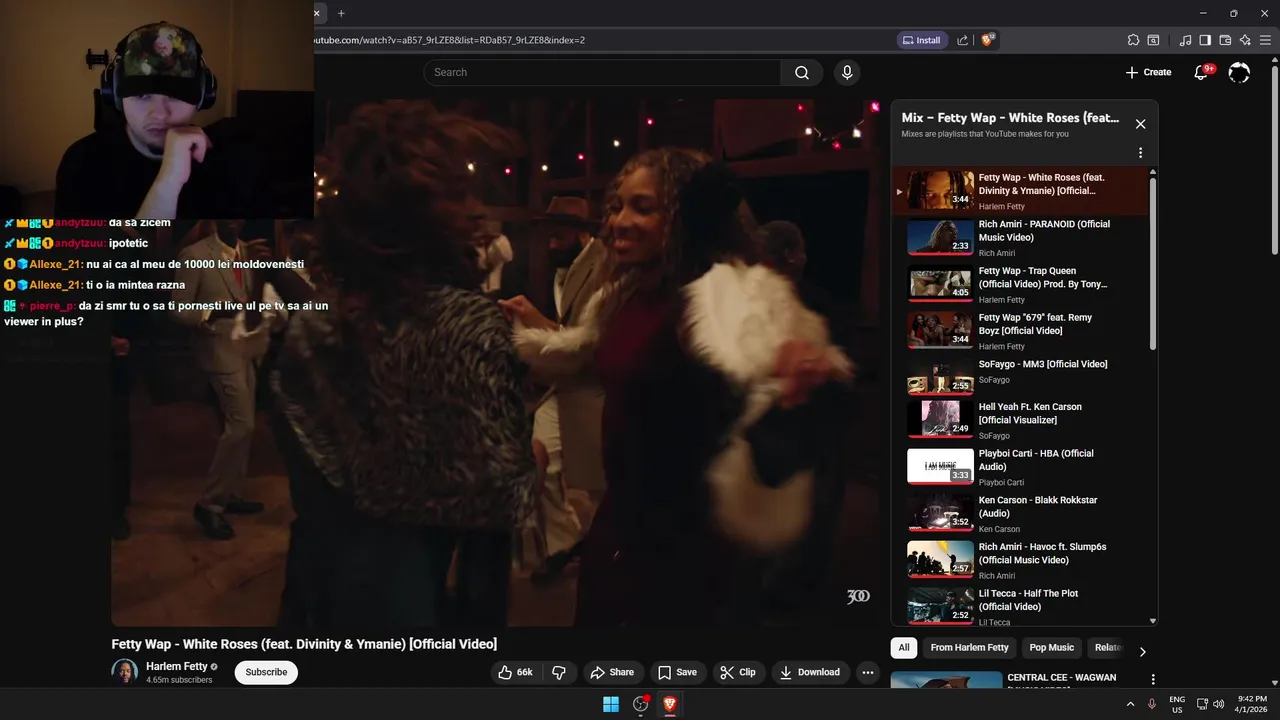Open more actions three-dot under video

click(x=868, y=672)
